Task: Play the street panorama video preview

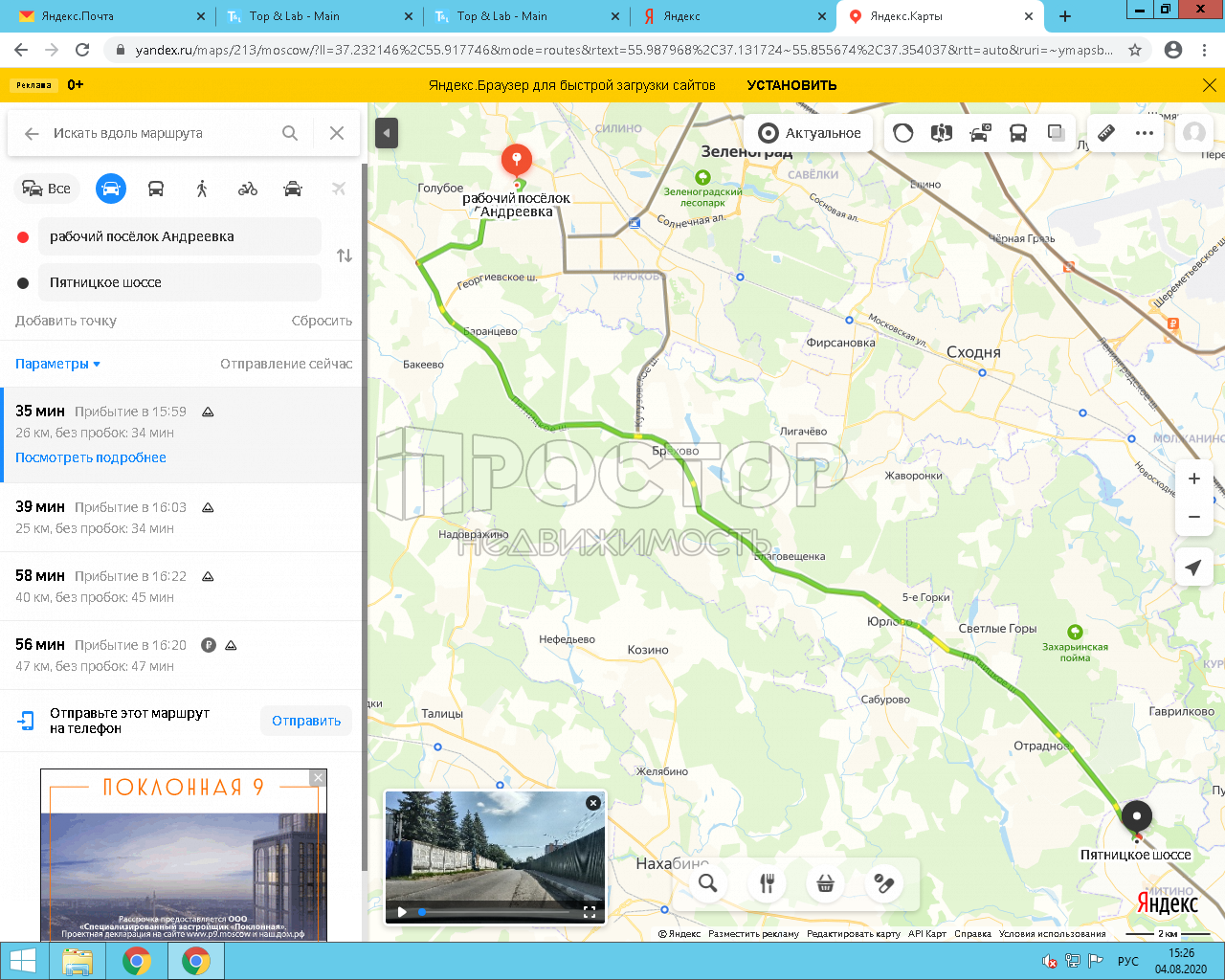Action: (x=402, y=912)
